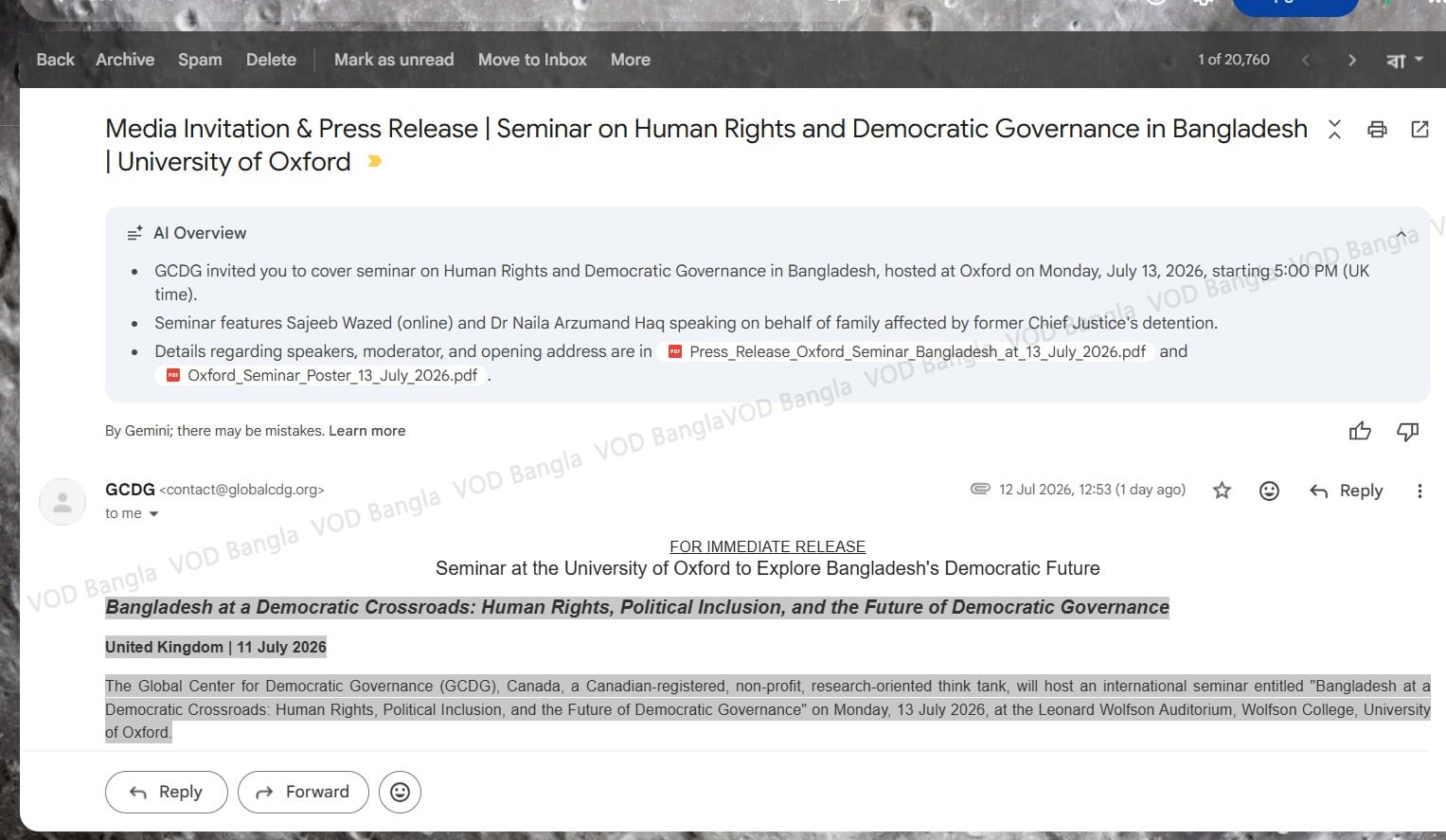Click the 'FOR IMMEDIATE RELEASE' underlined text
This screenshot has height=840, width=1446.
click(x=767, y=546)
